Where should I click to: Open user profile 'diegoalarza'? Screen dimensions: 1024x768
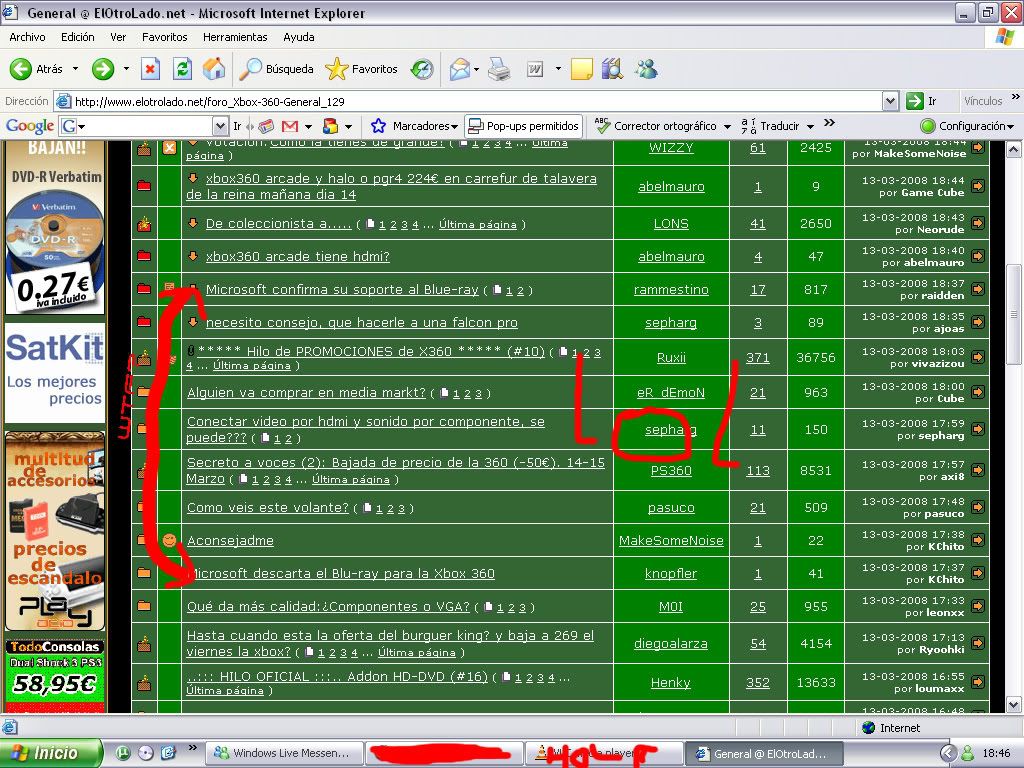671,643
